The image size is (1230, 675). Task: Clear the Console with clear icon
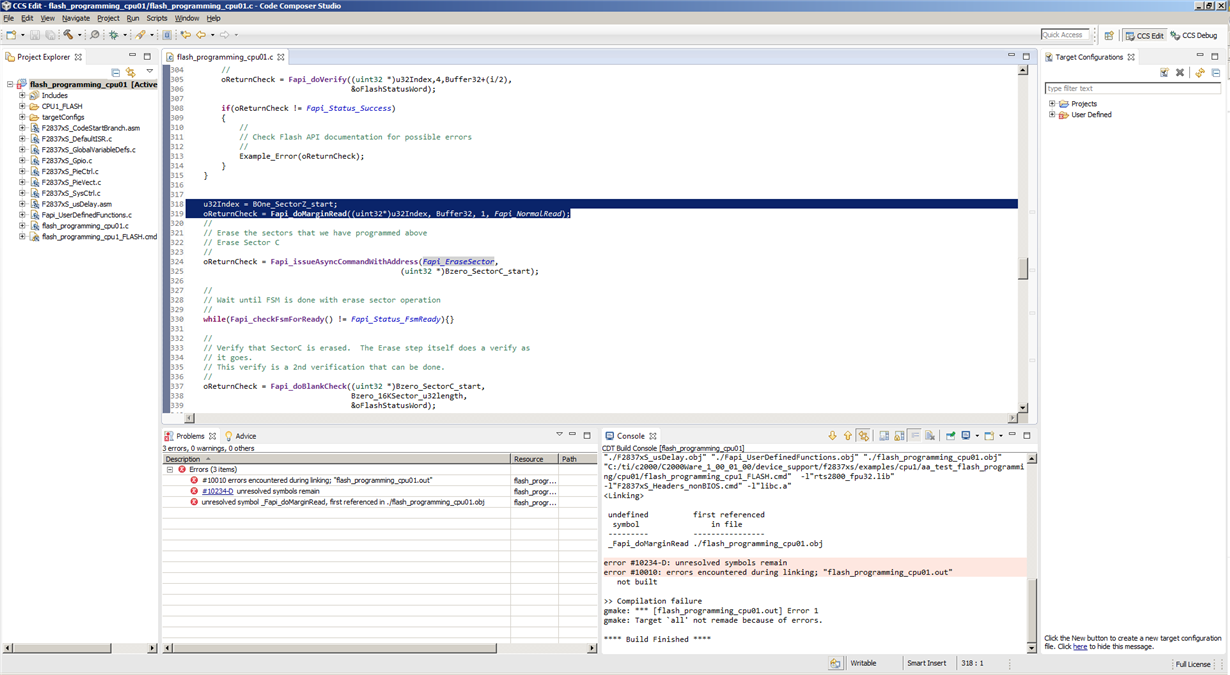tap(929, 436)
